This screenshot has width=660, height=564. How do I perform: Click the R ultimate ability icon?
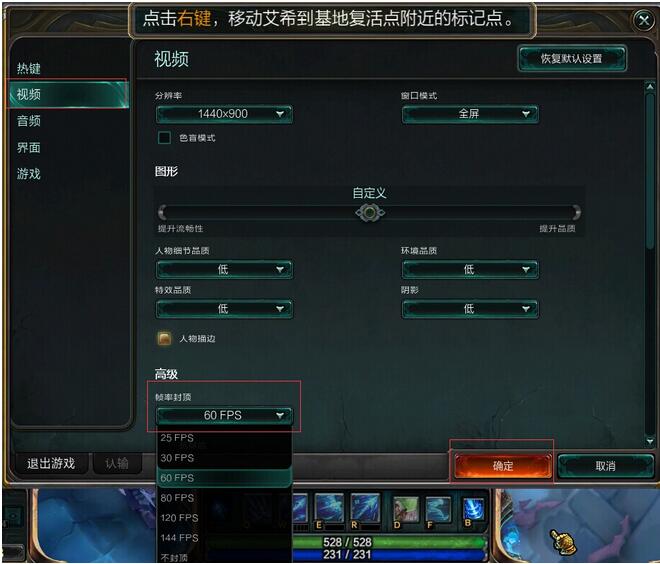365,507
